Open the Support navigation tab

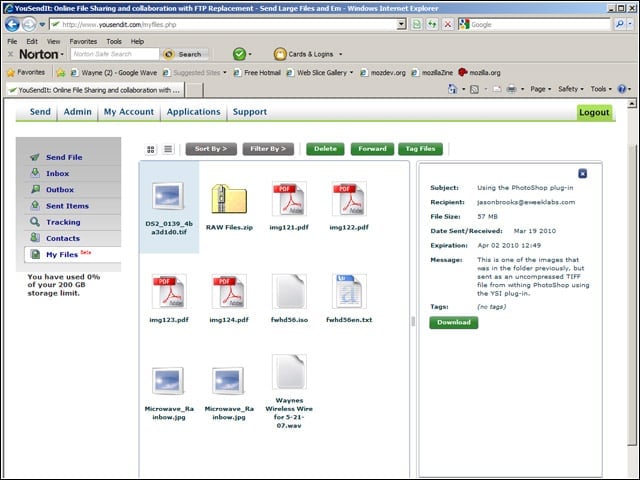coord(250,112)
